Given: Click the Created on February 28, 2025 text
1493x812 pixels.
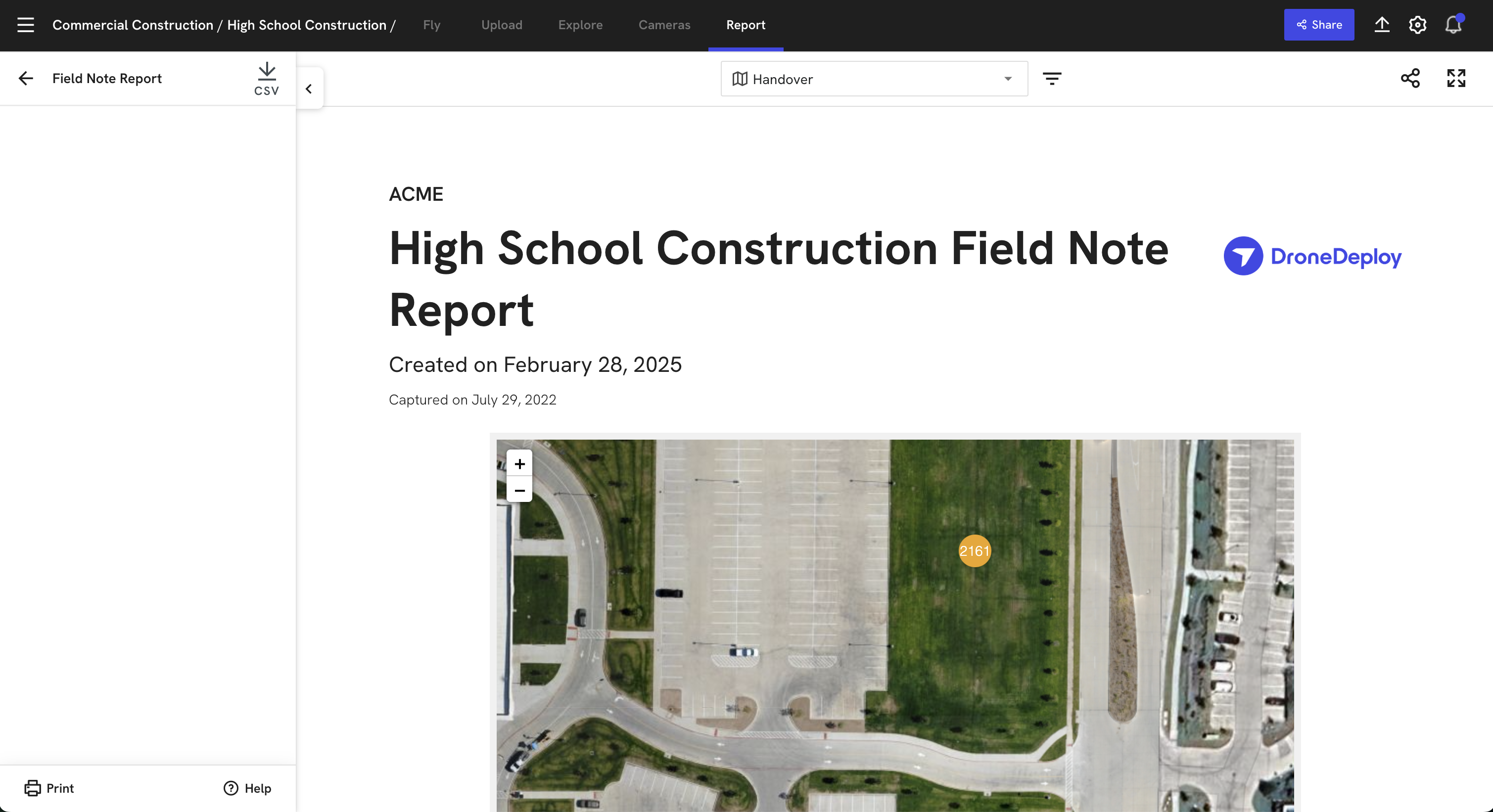Looking at the screenshot, I should click(x=535, y=364).
